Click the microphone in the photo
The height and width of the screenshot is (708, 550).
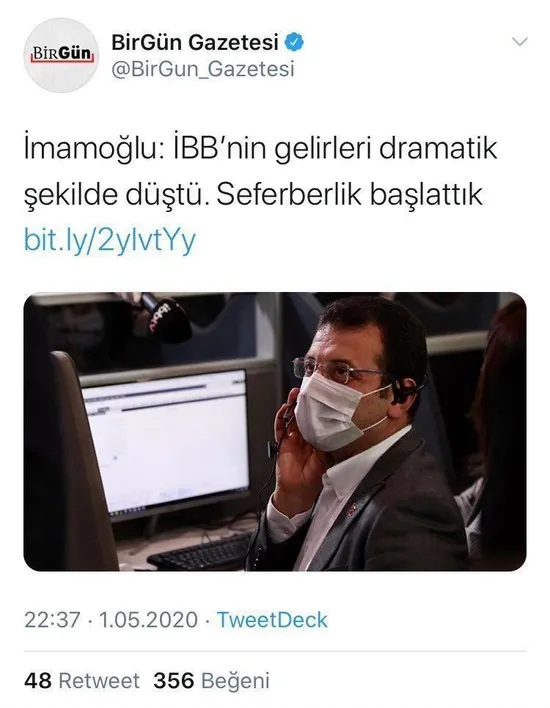coord(166,317)
